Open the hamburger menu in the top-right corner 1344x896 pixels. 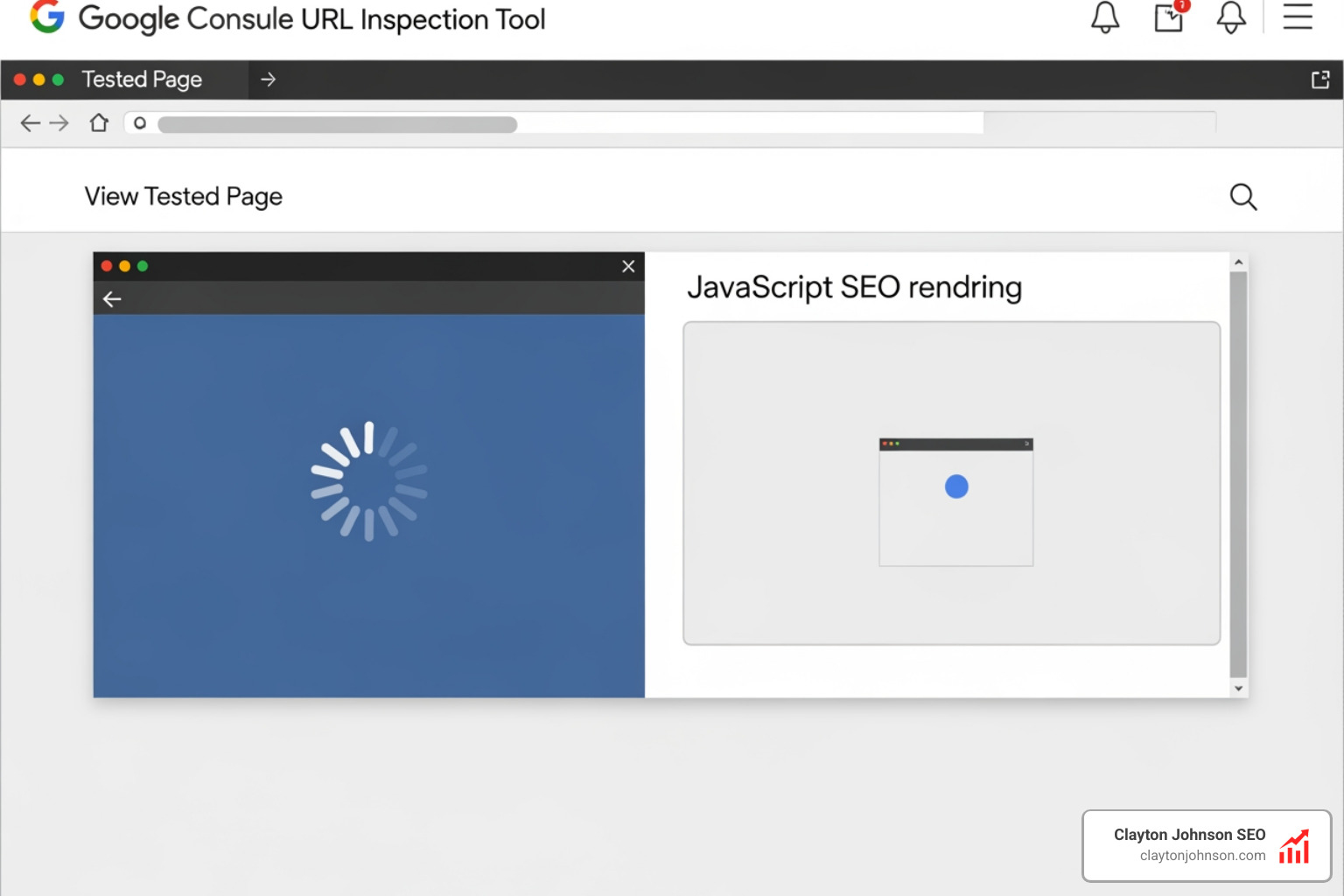1298,17
